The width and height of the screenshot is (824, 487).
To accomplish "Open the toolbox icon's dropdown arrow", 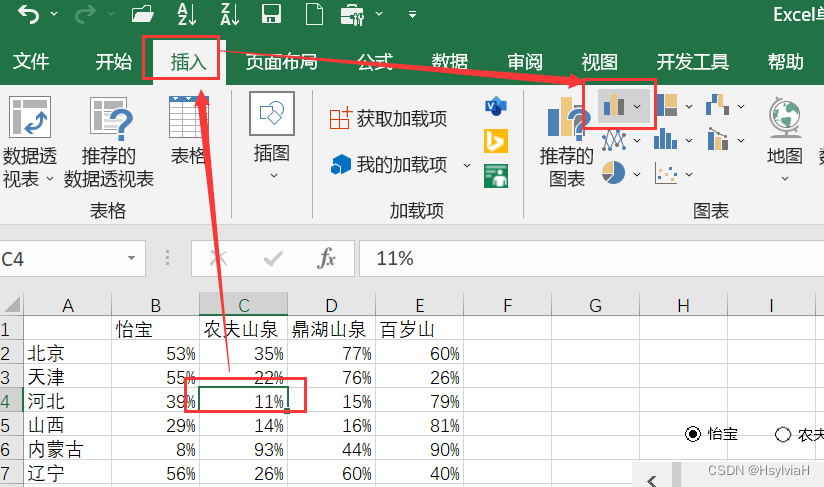I will pos(379,14).
